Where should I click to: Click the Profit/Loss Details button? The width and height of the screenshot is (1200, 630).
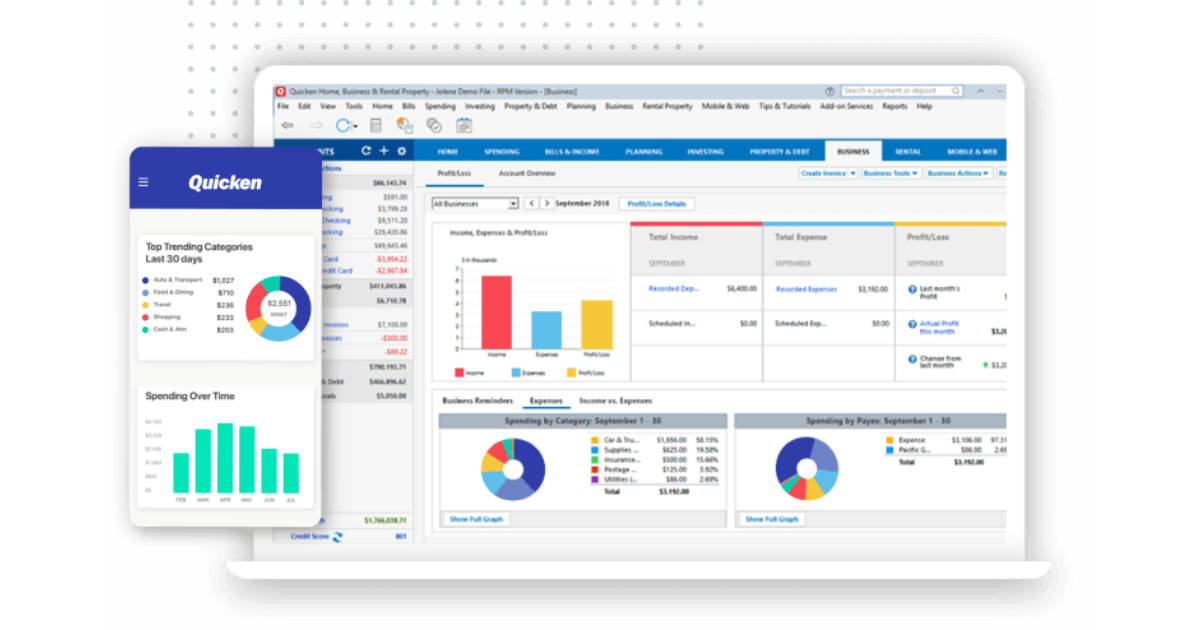659,203
